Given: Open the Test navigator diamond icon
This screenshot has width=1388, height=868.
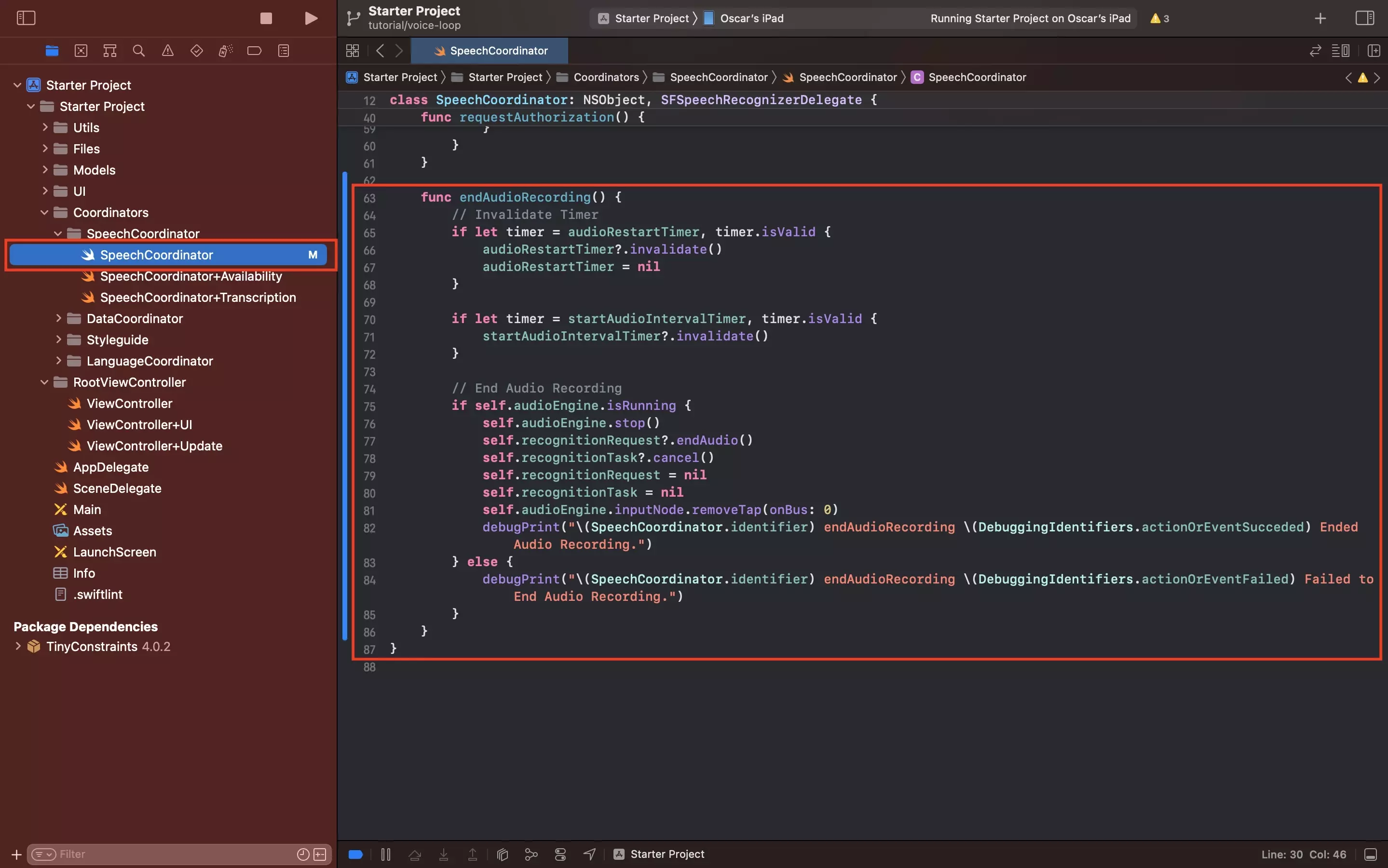Looking at the screenshot, I should 196,51.
